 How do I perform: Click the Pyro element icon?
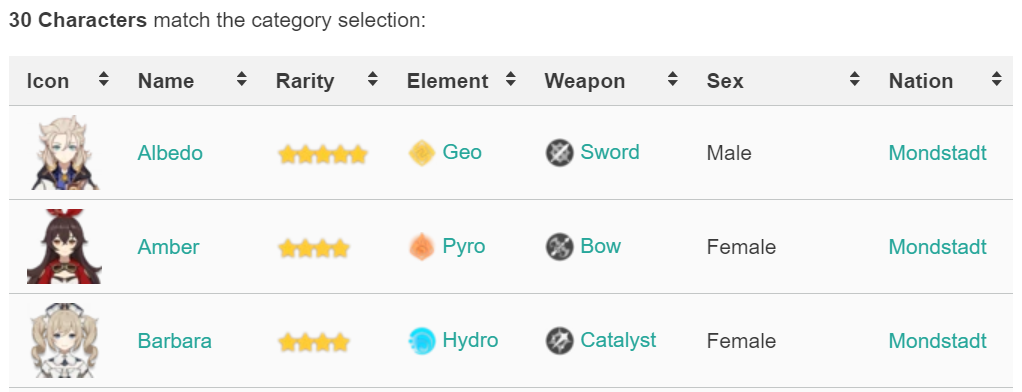coord(422,247)
